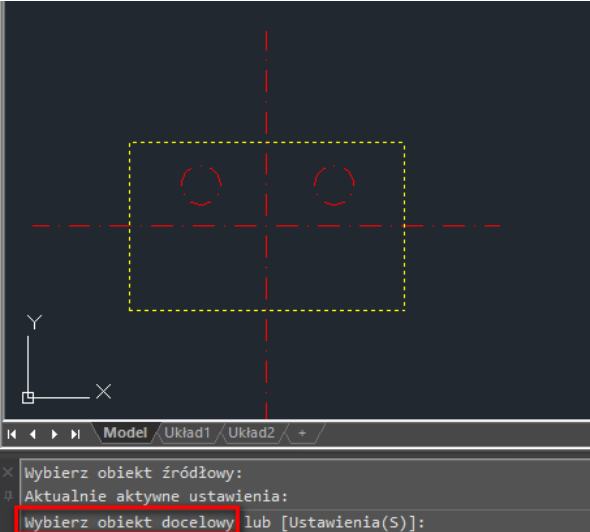Open the Układ1 layout tab
Image resolution: width=590 pixels, height=532 pixels.
pos(187,433)
